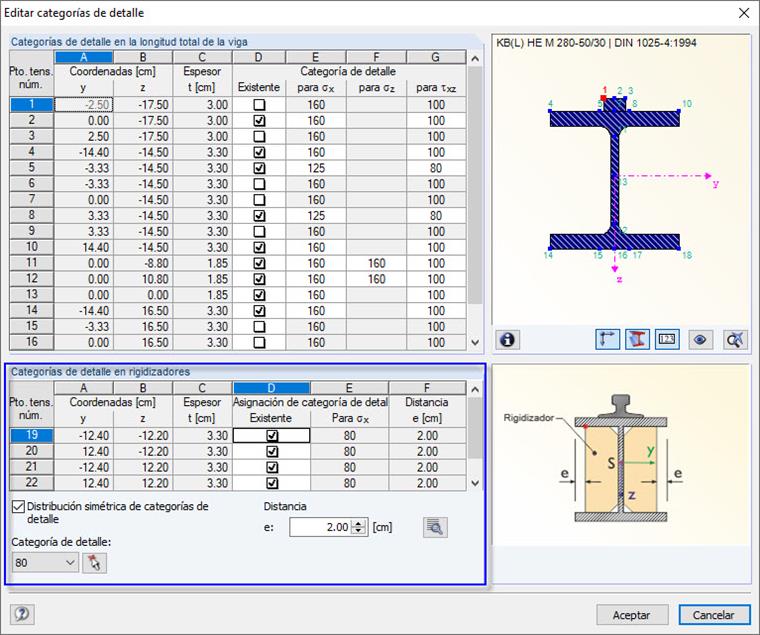Screen dimensions: 760x635
Task: Reset zoom with the magnifier icon
Action: pos(735,339)
